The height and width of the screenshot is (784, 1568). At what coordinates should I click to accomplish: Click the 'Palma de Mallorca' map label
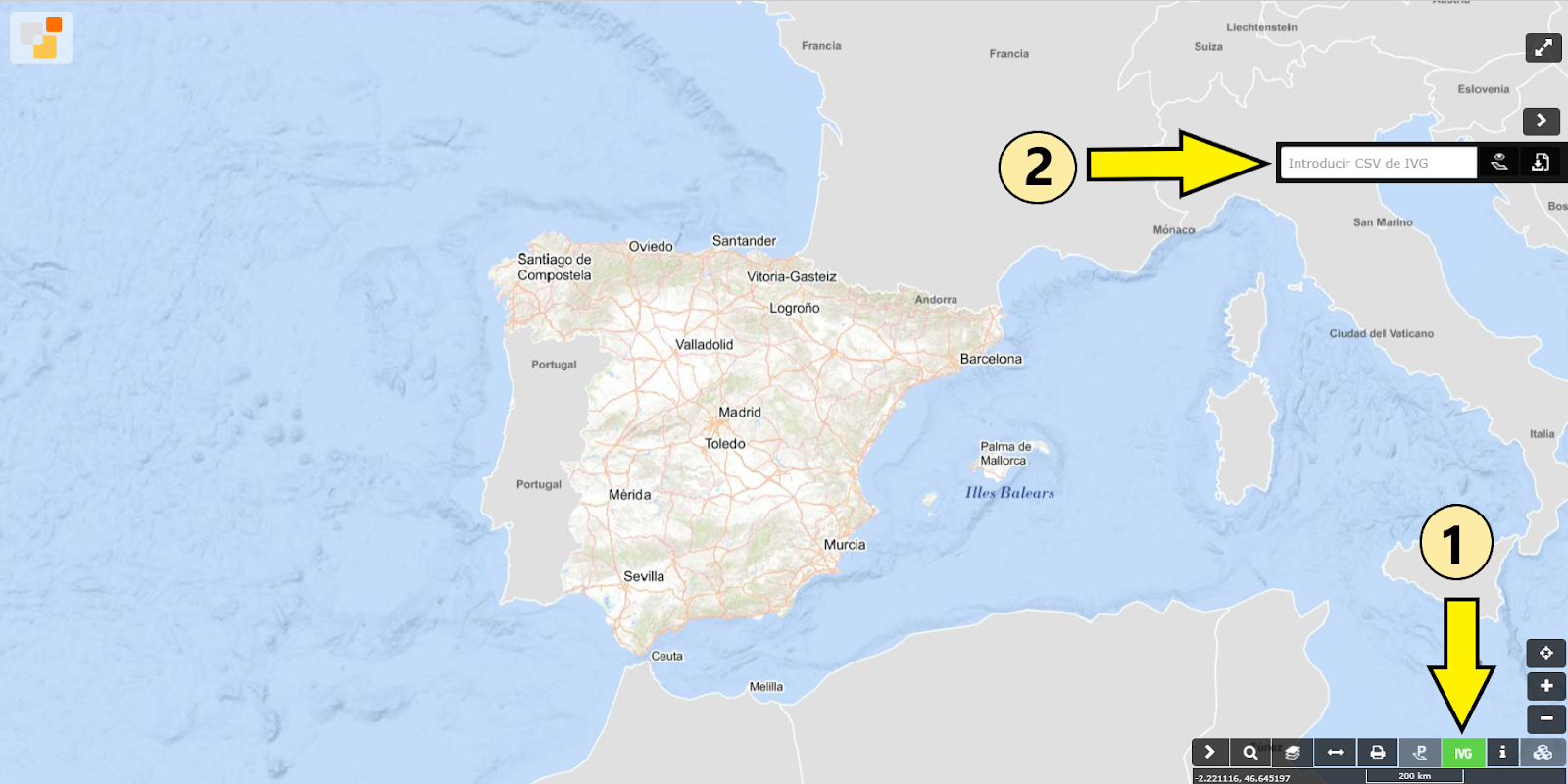[x=1005, y=454]
